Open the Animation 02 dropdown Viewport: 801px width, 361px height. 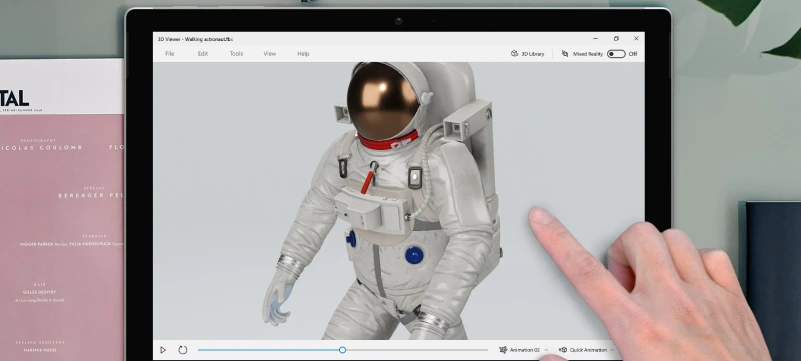(524, 350)
